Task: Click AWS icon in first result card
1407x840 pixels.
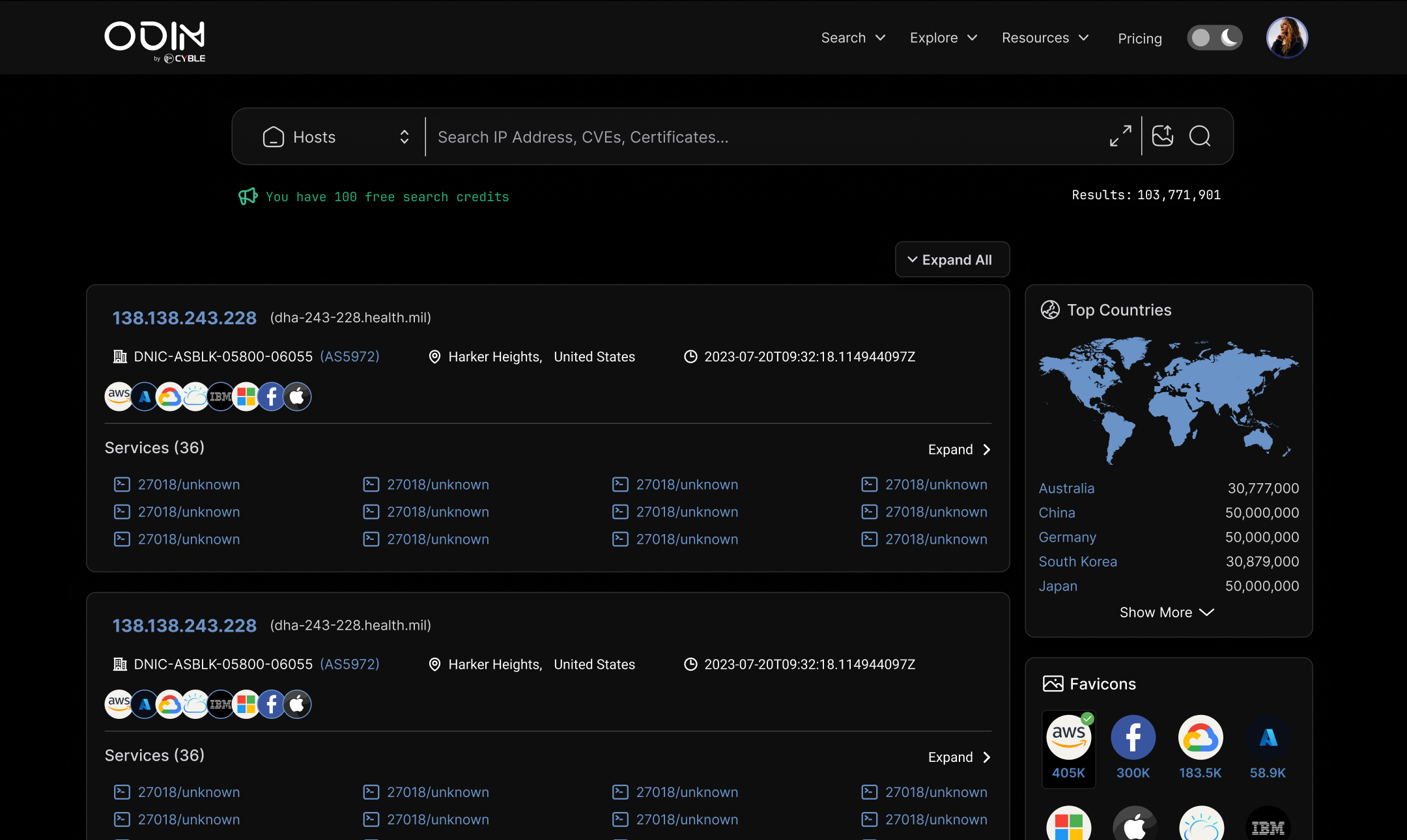Action: (x=119, y=397)
